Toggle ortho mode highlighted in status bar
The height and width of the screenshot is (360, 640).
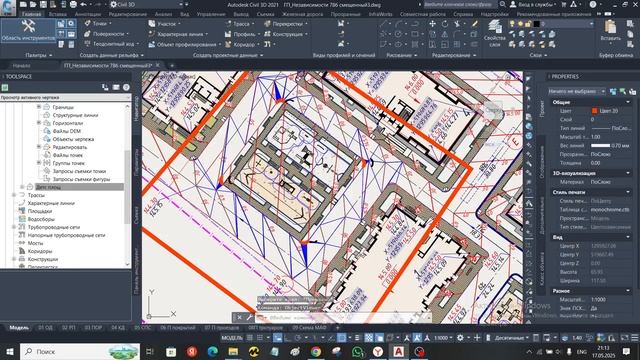click(x=278, y=338)
